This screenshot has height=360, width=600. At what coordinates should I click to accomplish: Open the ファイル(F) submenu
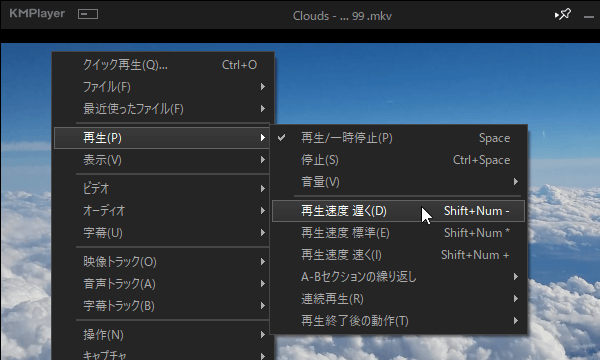click(163, 87)
